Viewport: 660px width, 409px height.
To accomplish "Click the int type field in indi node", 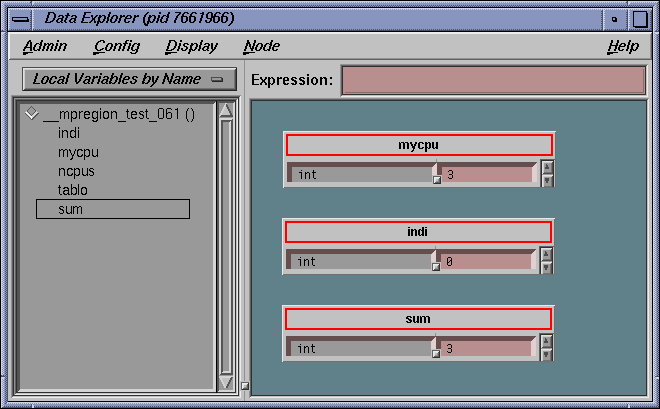I will pyautogui.click(x=360, y=261).
